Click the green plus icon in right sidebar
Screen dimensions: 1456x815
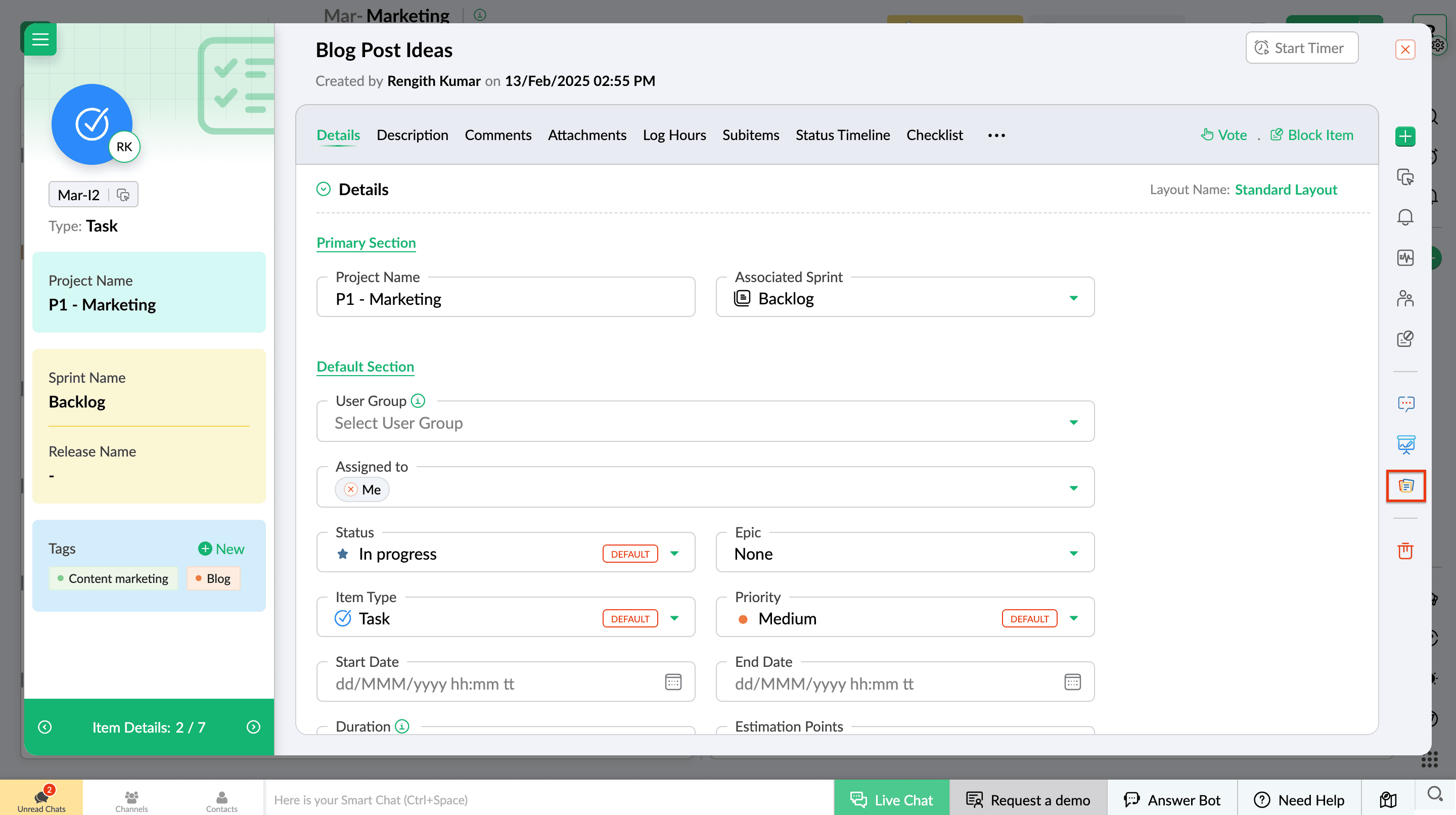tap(1404, 136)
